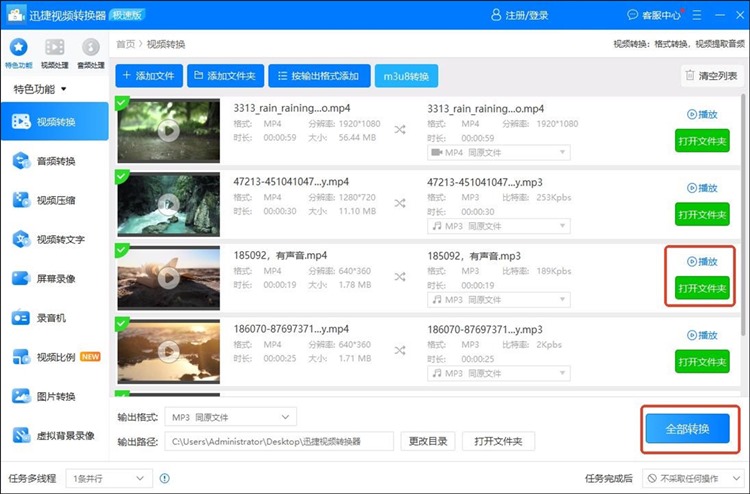Image resolution: width=750 pixels, height=494 pixels.
Task: Click the 添加文件 button
Action: pos(149,76)
